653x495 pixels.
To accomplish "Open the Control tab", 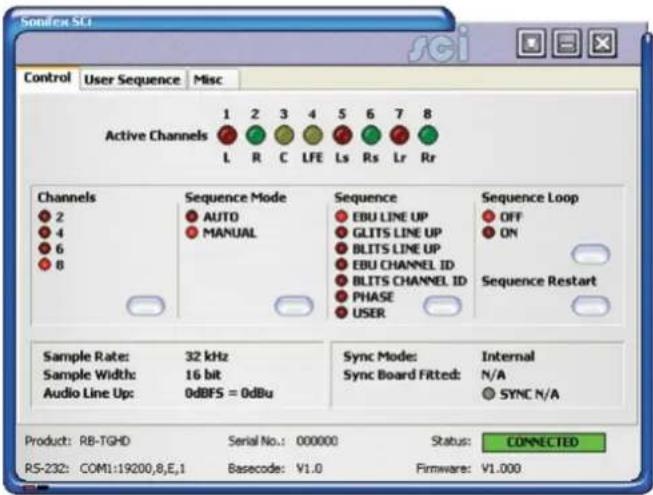I will (47, 78).
